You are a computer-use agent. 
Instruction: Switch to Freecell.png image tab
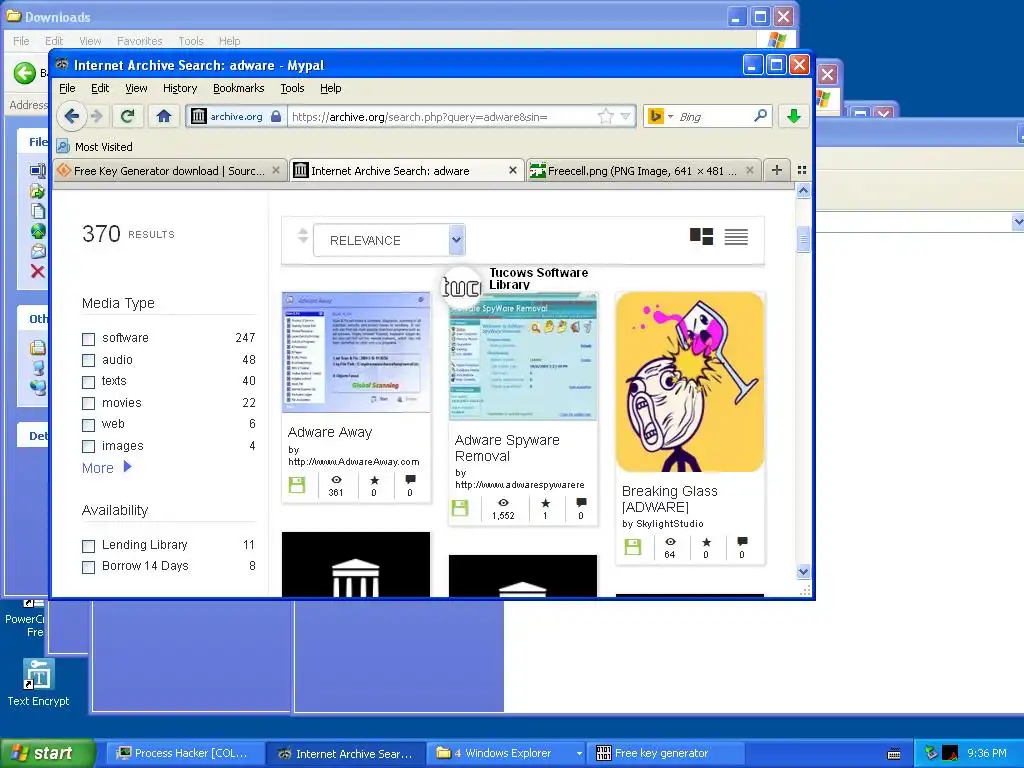pos(642,170)
